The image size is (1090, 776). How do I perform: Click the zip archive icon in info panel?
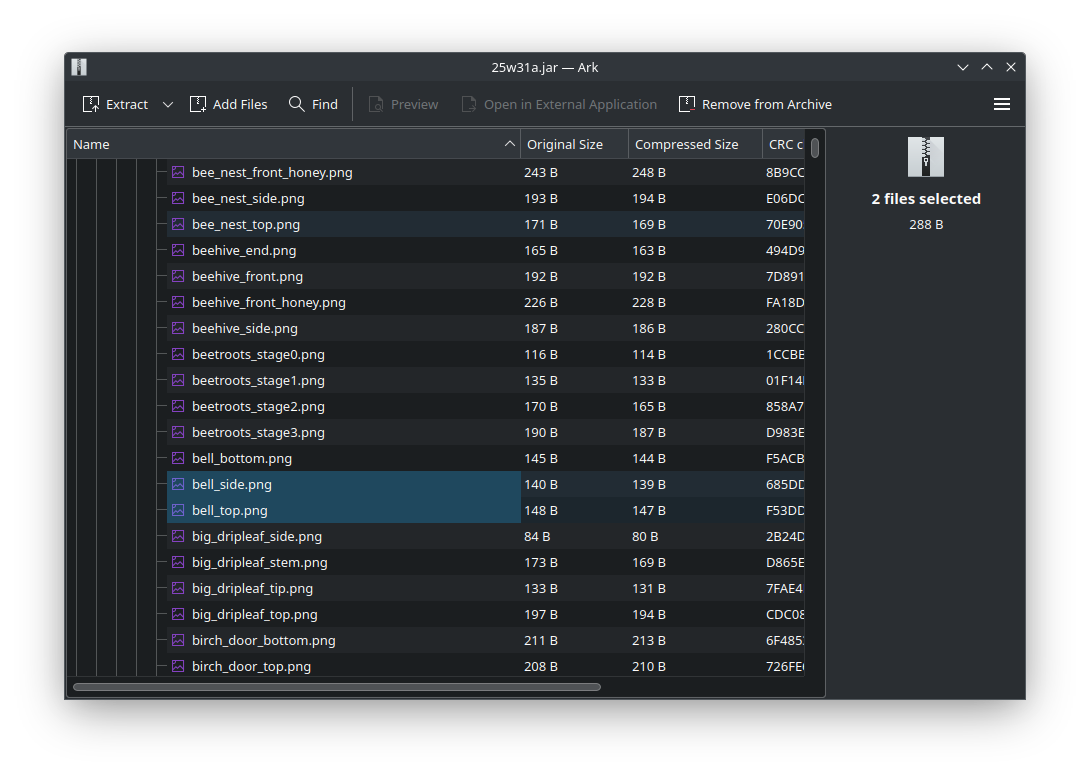925,157
